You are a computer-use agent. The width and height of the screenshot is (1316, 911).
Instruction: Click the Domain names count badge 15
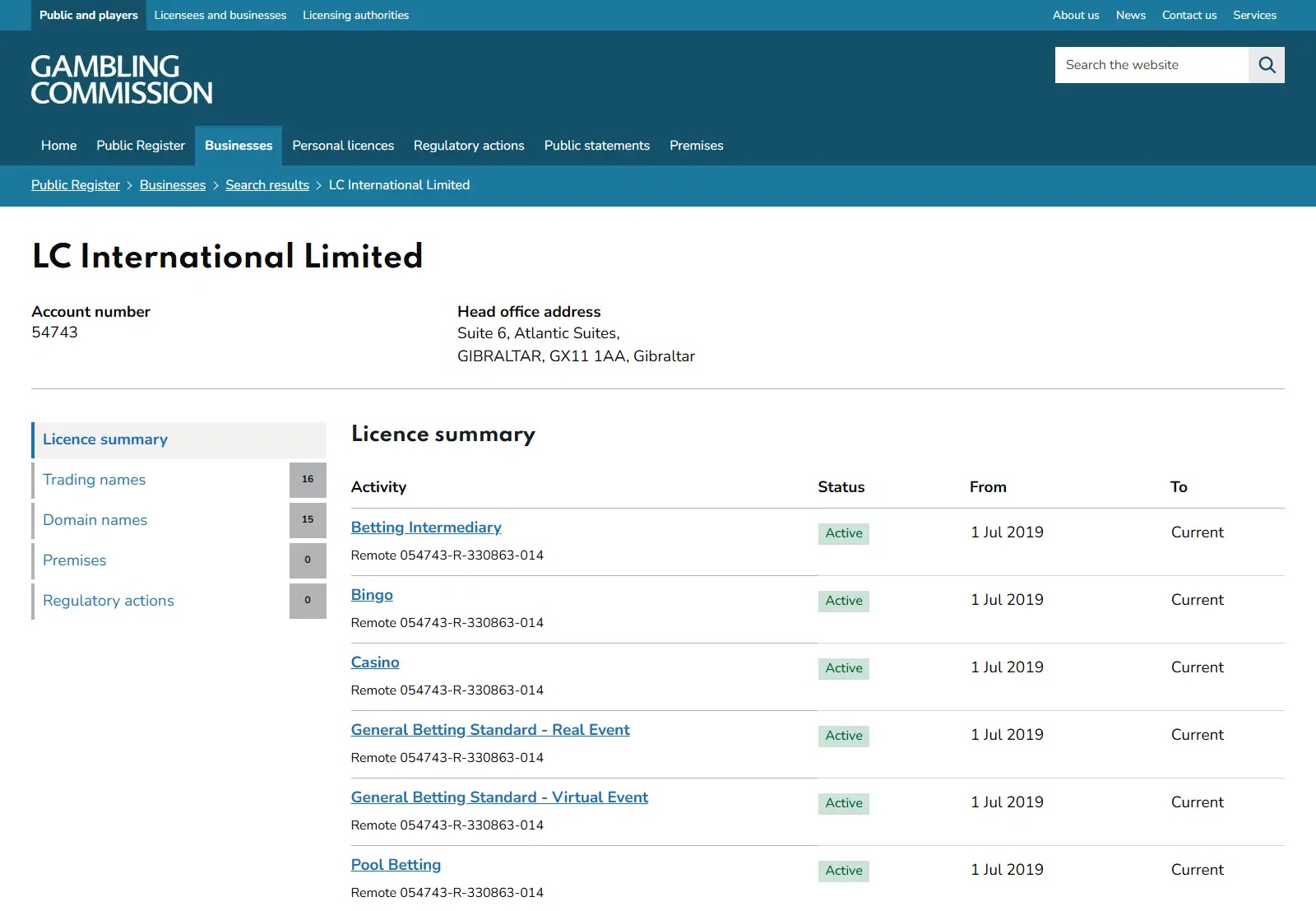(308, 520)
